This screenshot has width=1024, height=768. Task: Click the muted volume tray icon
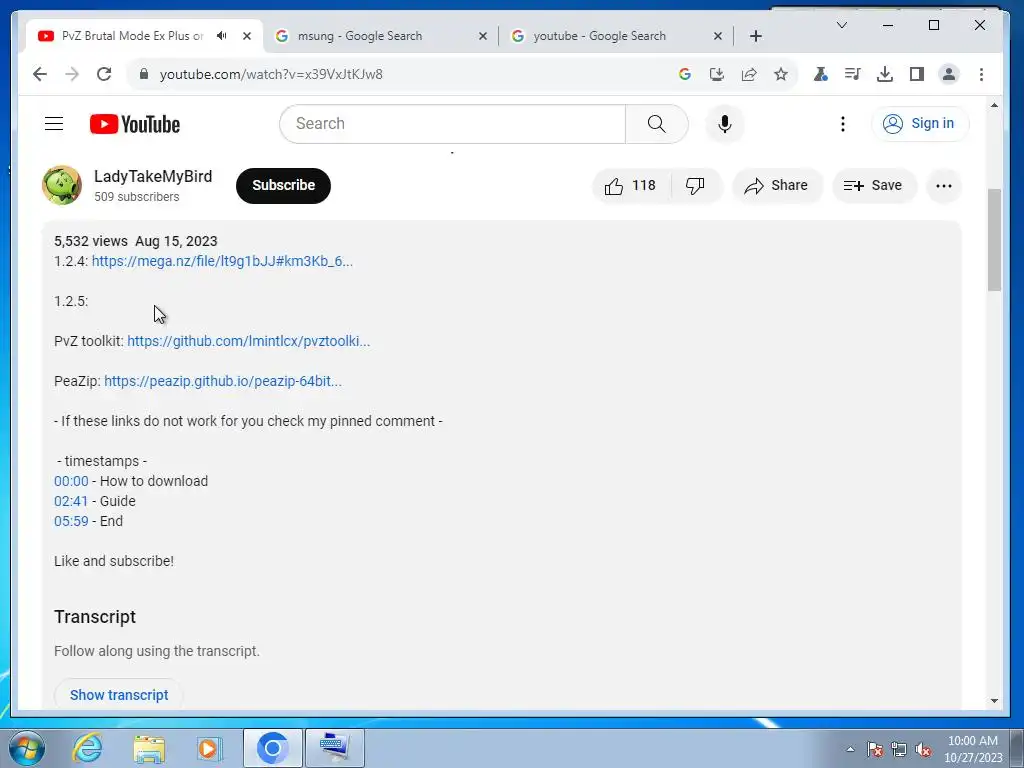click(x=923, y=749)
